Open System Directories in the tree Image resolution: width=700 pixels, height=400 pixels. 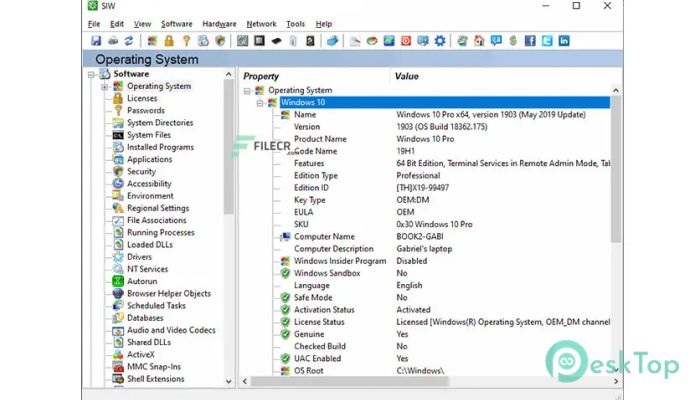160,122
